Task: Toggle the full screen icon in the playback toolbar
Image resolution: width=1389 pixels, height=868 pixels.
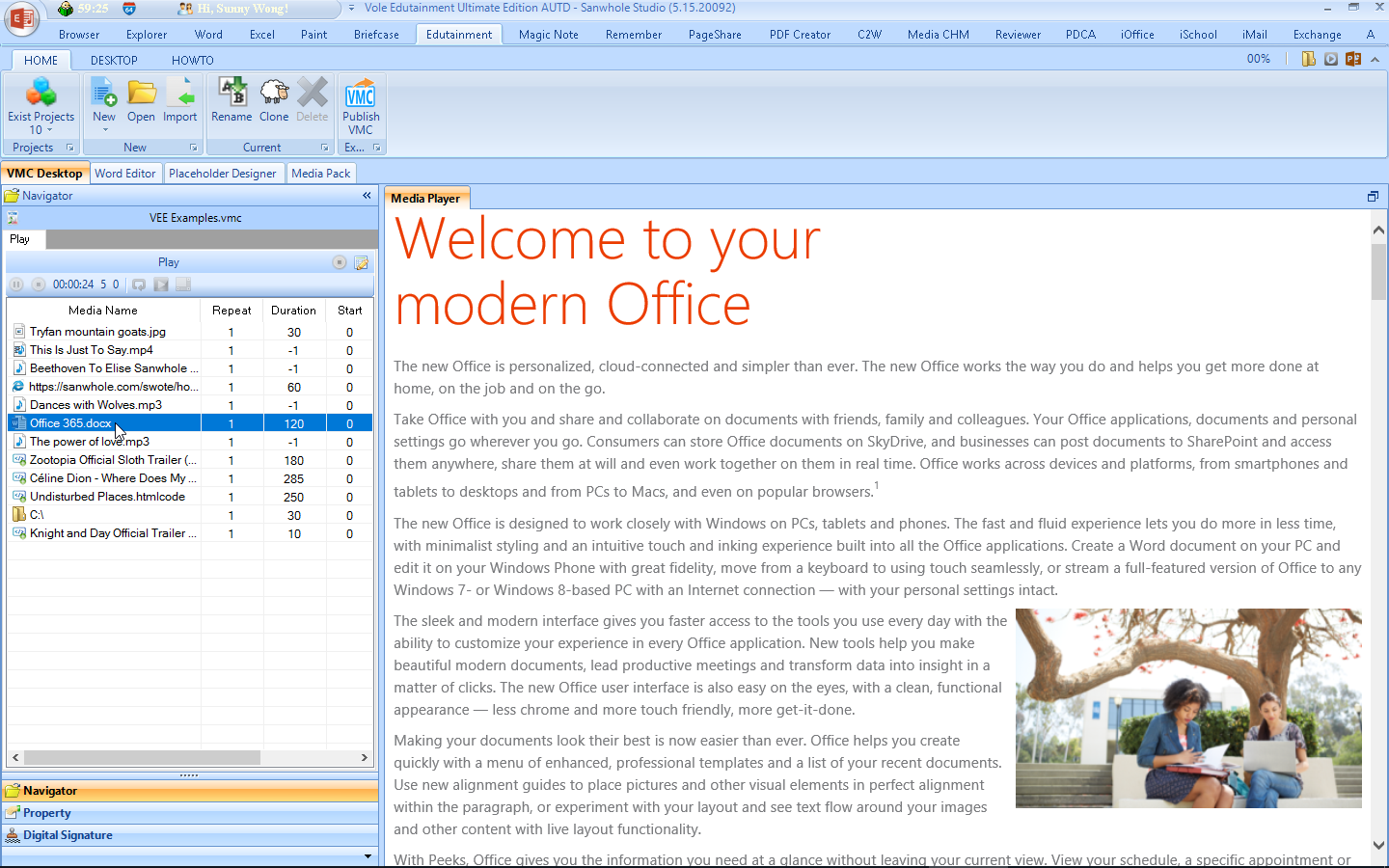Action: pos(183,285)
